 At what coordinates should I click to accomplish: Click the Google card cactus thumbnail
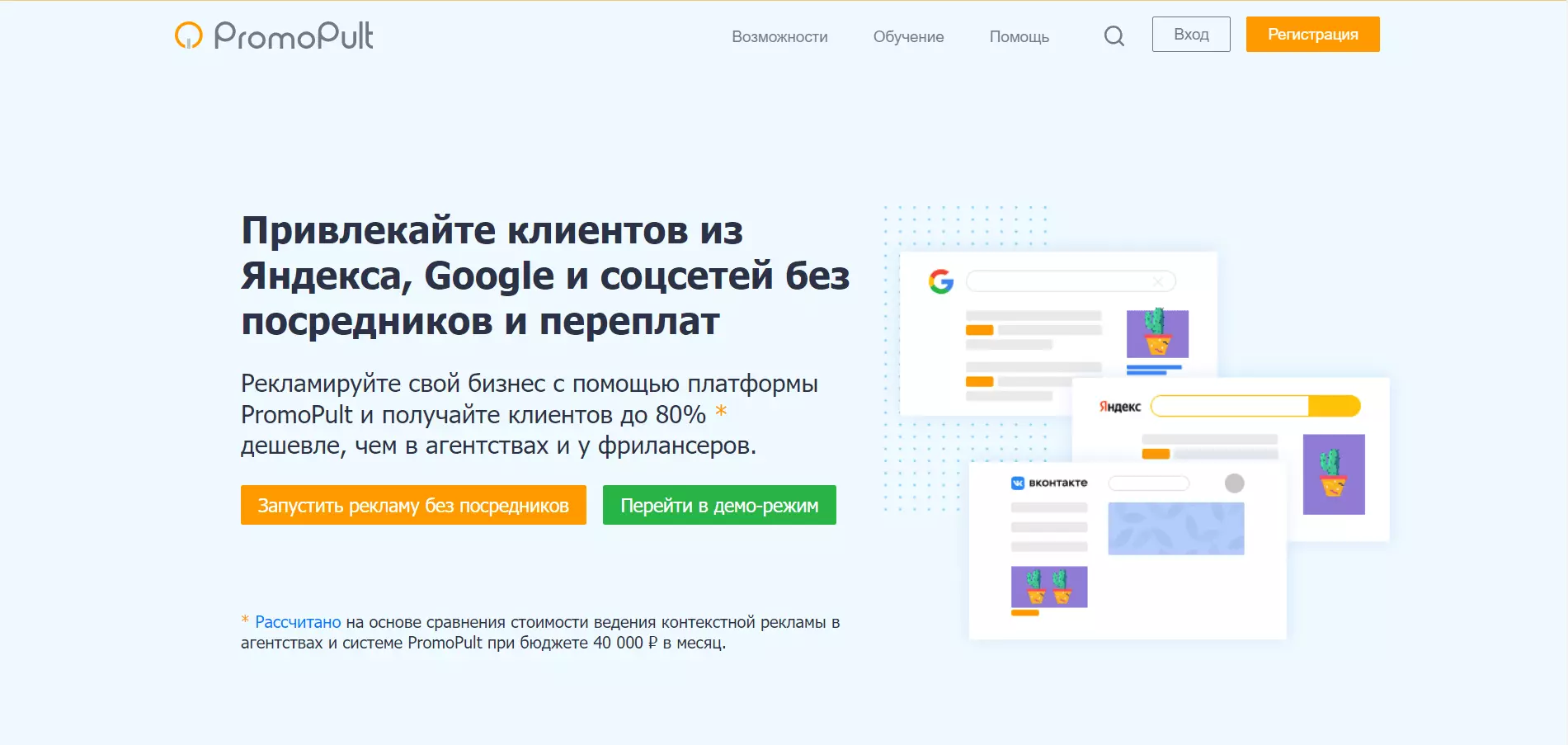point(1158,333)
